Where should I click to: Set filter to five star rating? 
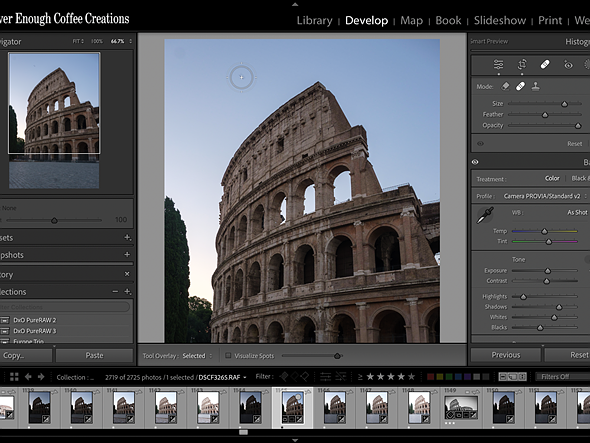(x=412, y=376)
